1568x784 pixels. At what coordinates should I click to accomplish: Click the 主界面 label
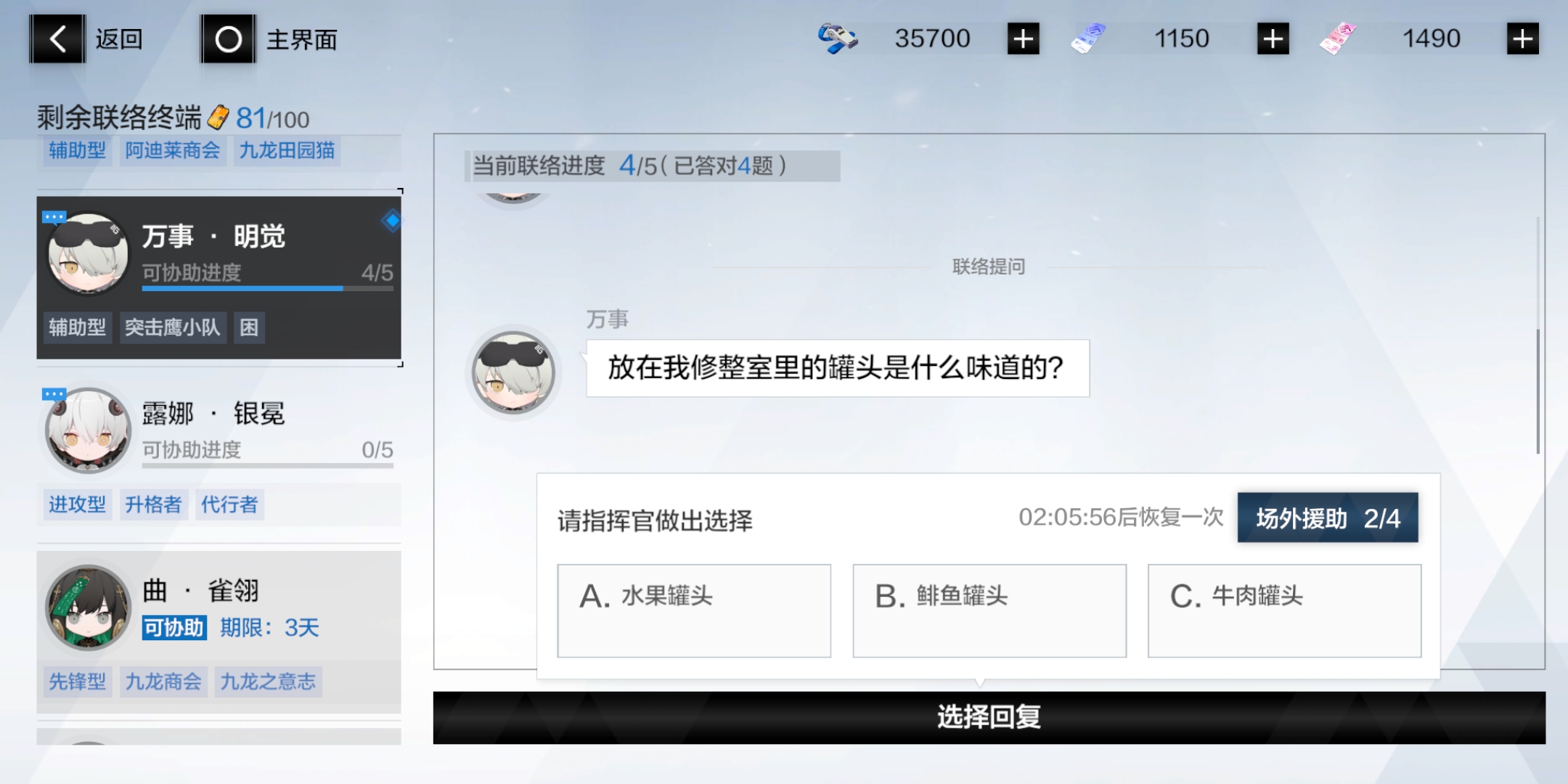[x=302, y=39]
